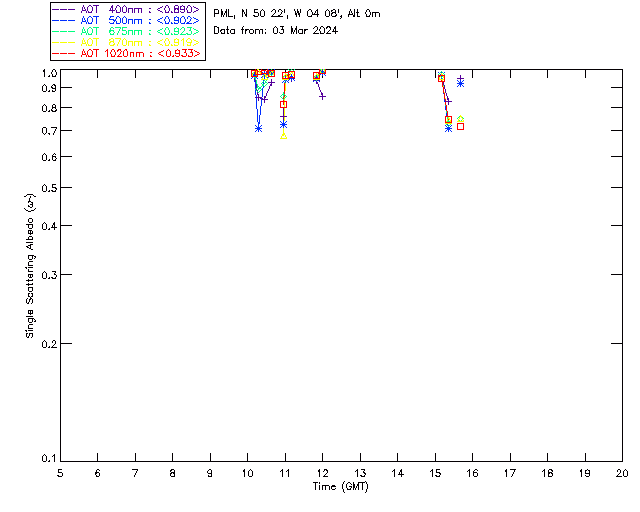Click the y-axis tick label 0.9
640x512 pixels.
[x=49, y=88]
